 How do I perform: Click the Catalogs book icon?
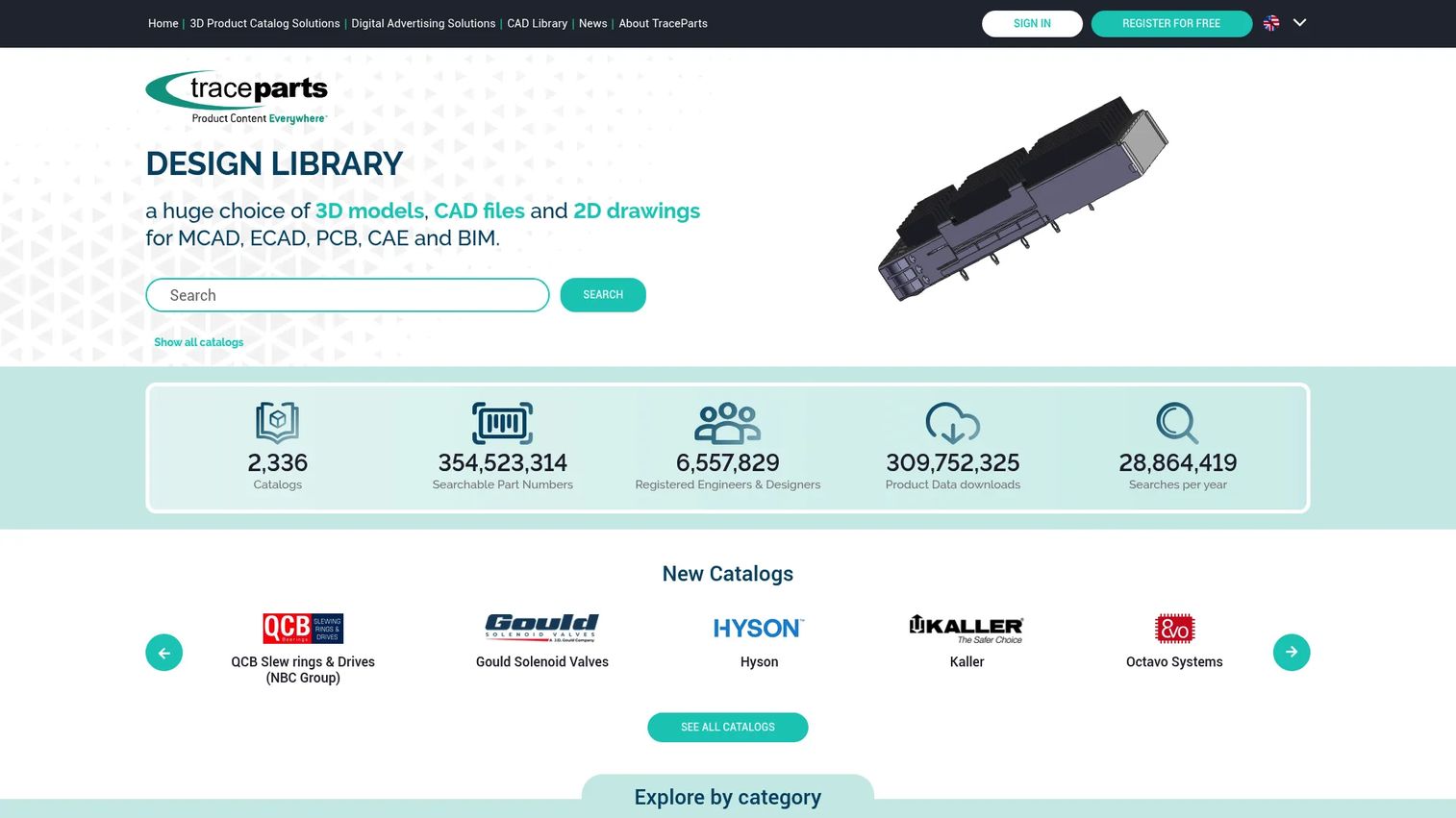coord(278,423)
